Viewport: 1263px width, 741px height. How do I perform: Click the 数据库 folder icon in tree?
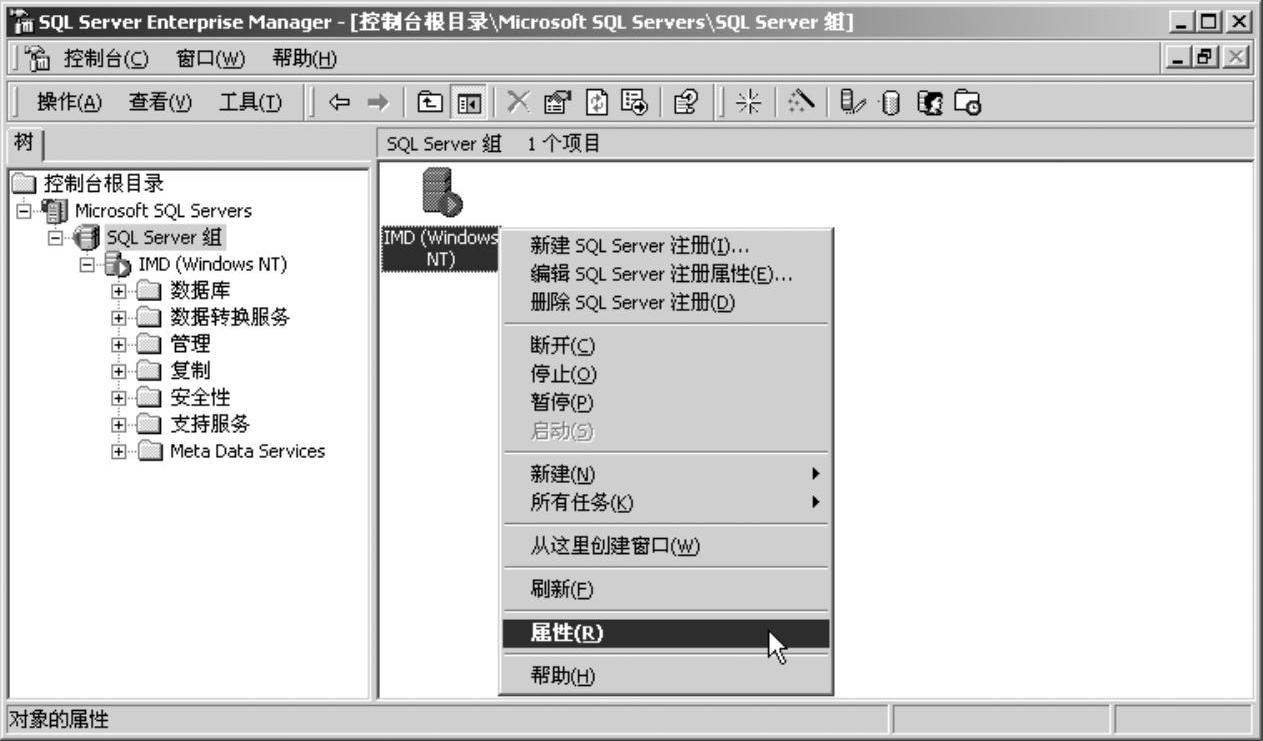[x=149, y=291]
